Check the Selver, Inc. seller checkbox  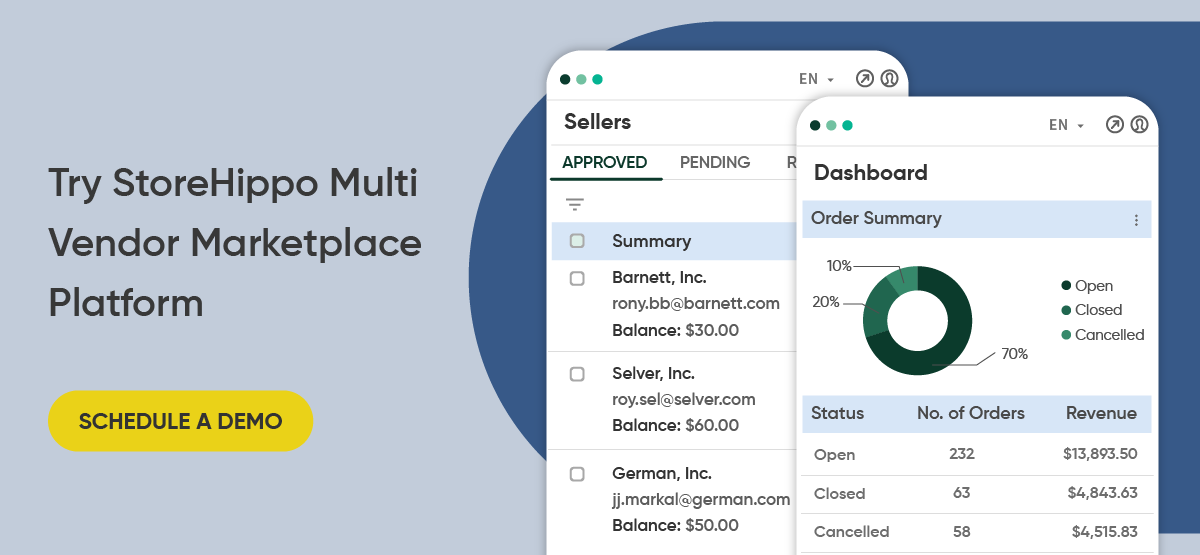tap(577, 374)
